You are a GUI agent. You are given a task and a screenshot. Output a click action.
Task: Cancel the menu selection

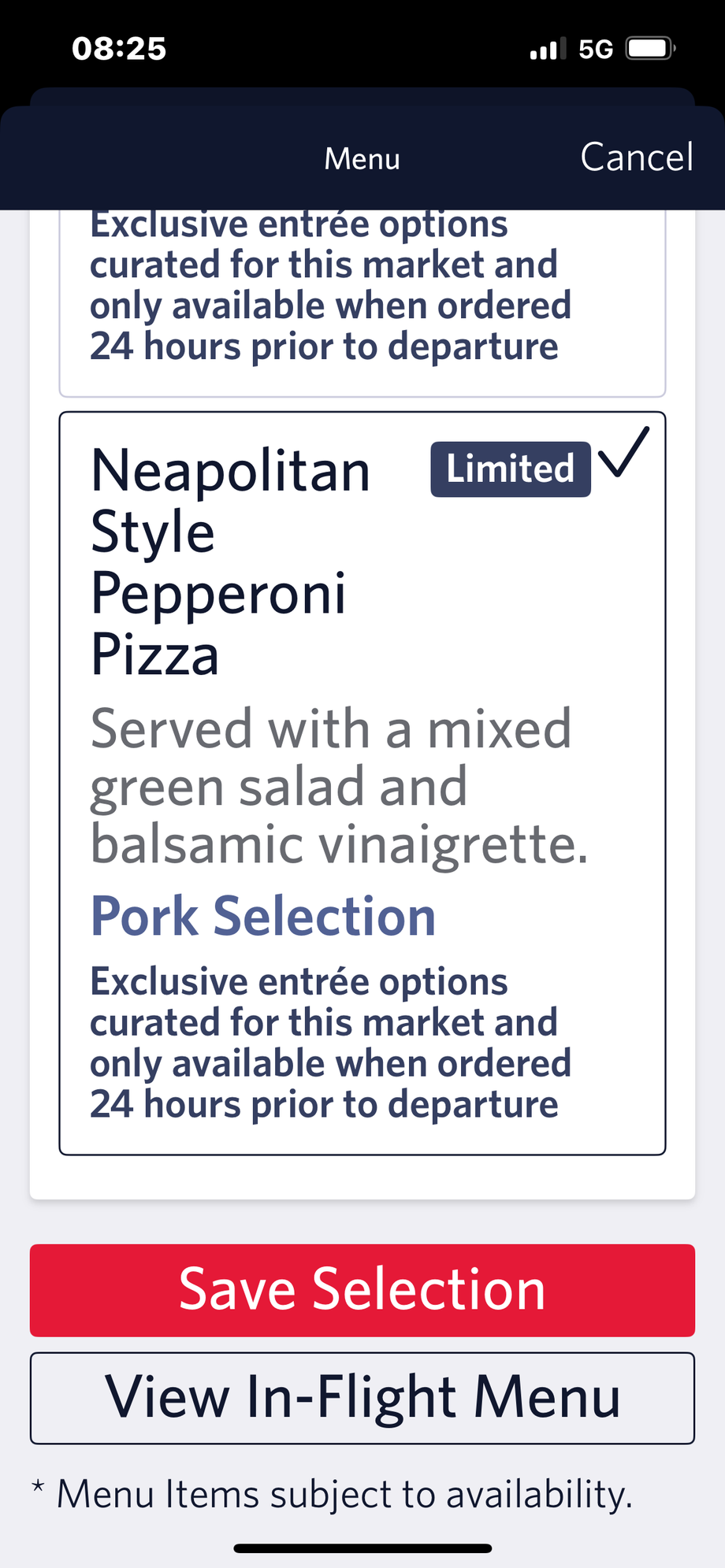tap(637, 157)
